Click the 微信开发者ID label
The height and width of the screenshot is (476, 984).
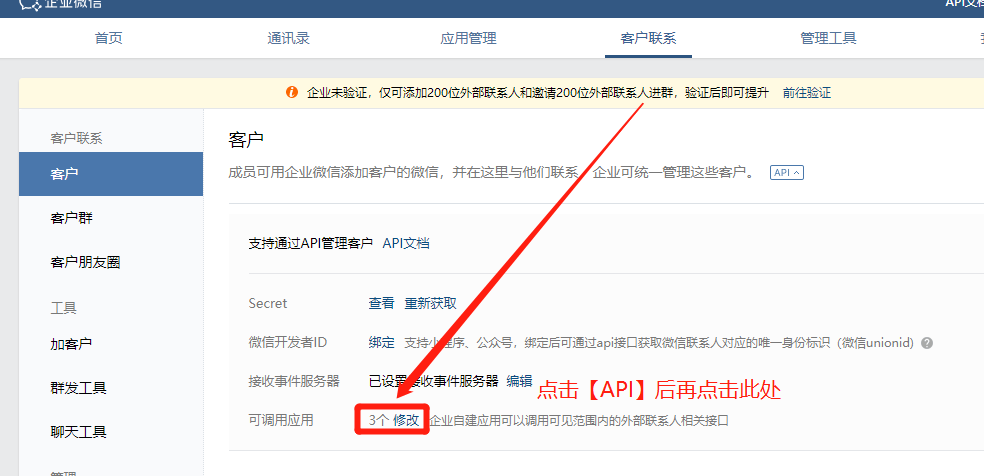tap(288, 342)
